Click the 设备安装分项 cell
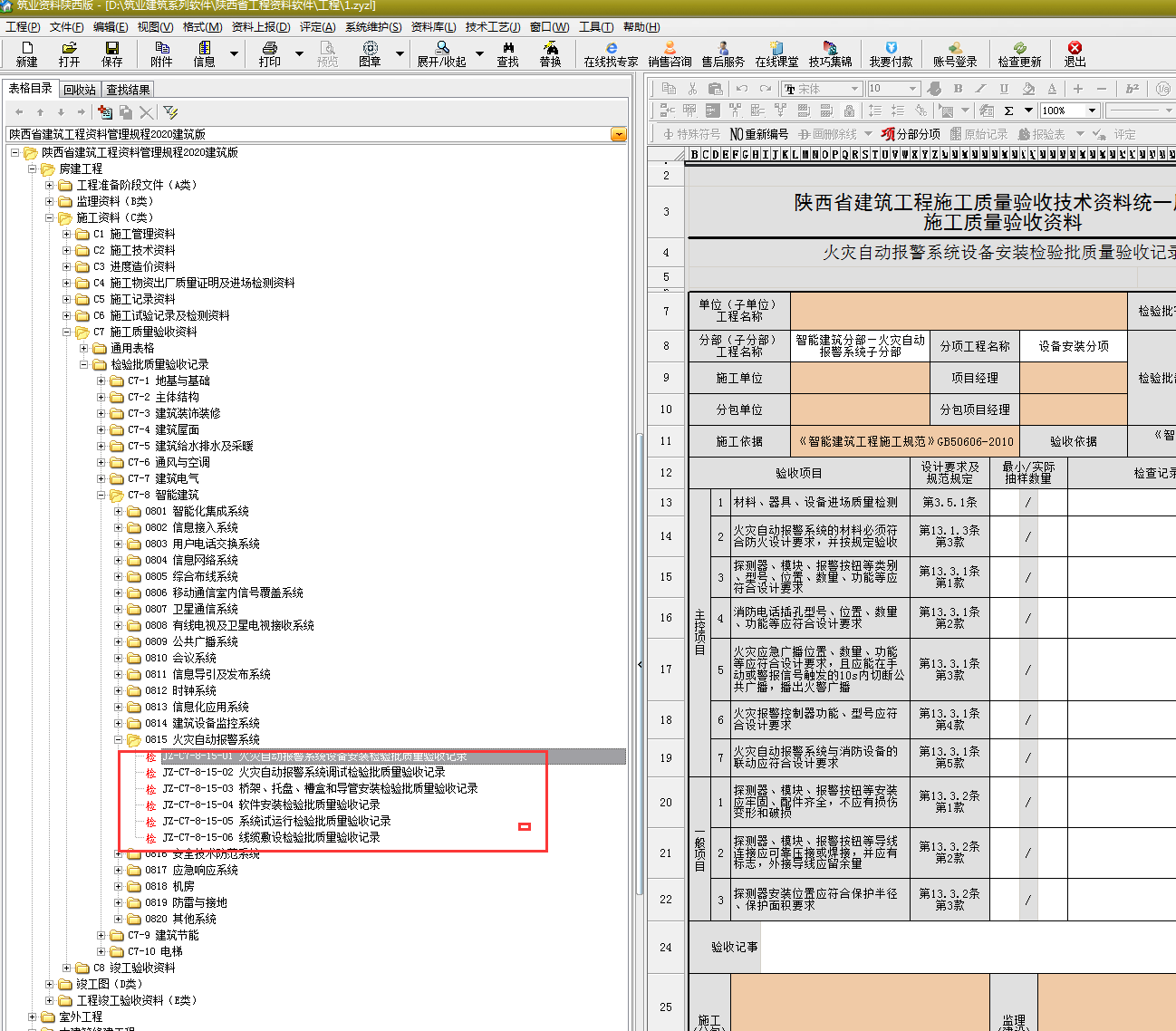 [x=1074, y=346]
